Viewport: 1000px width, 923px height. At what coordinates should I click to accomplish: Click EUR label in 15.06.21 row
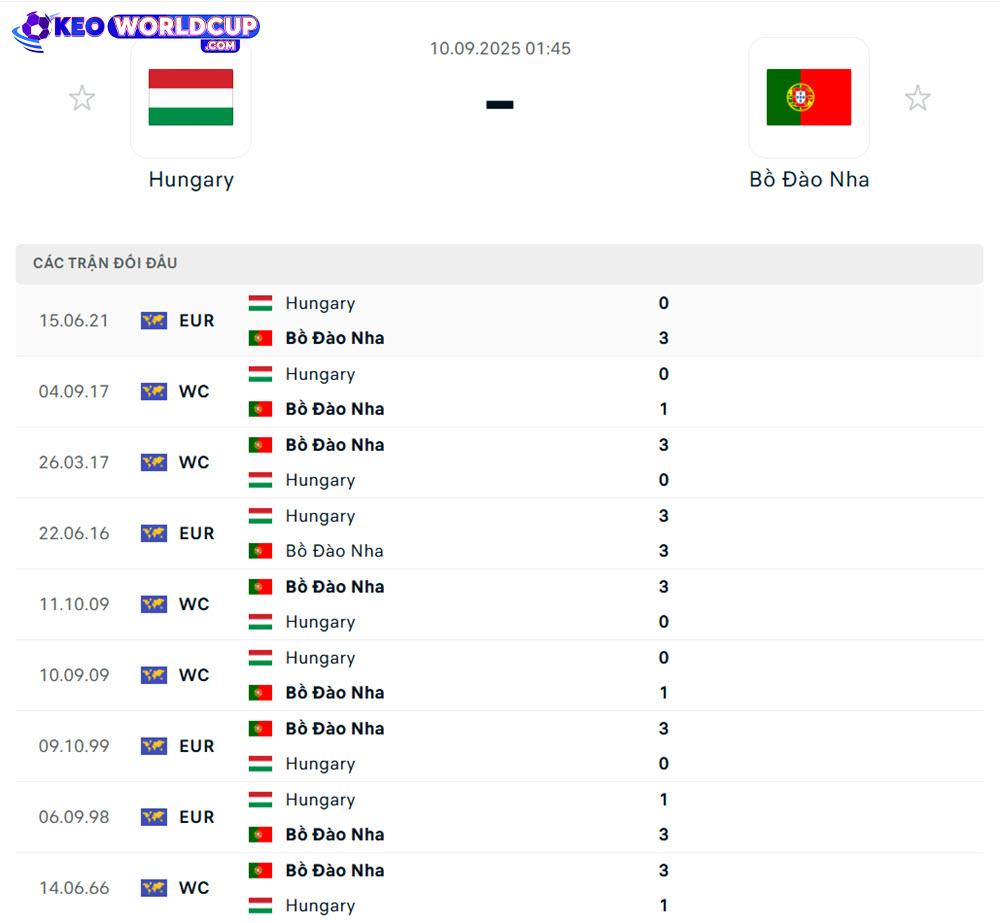coord(196,320)
